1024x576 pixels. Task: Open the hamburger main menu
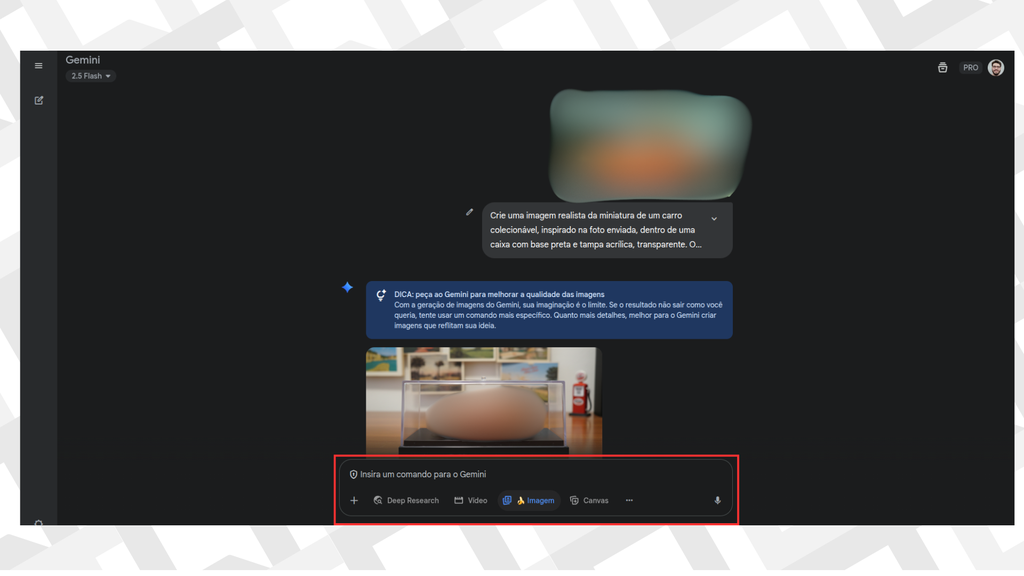(39, 66)
